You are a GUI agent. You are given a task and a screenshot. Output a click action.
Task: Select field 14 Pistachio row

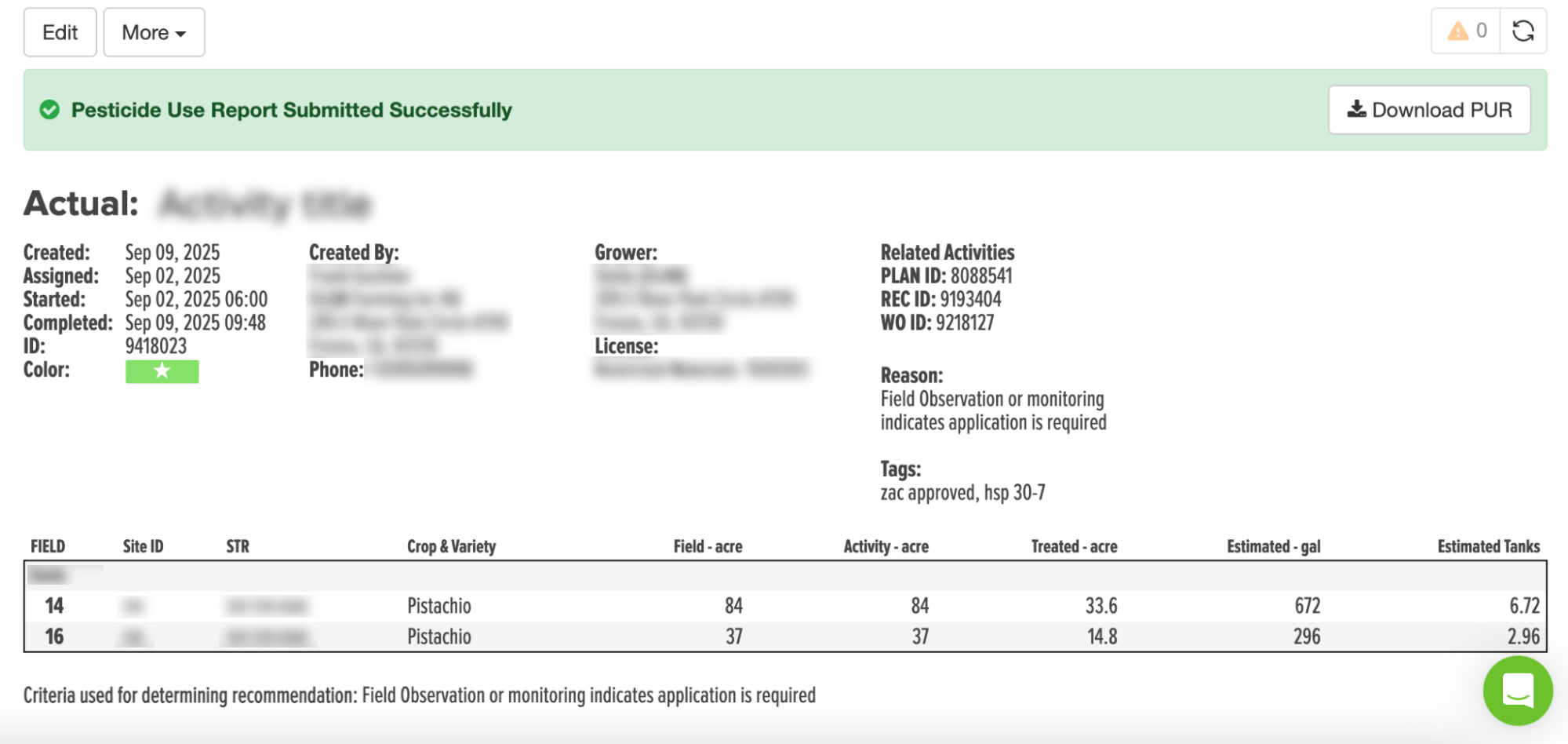[x=784, y=606]
